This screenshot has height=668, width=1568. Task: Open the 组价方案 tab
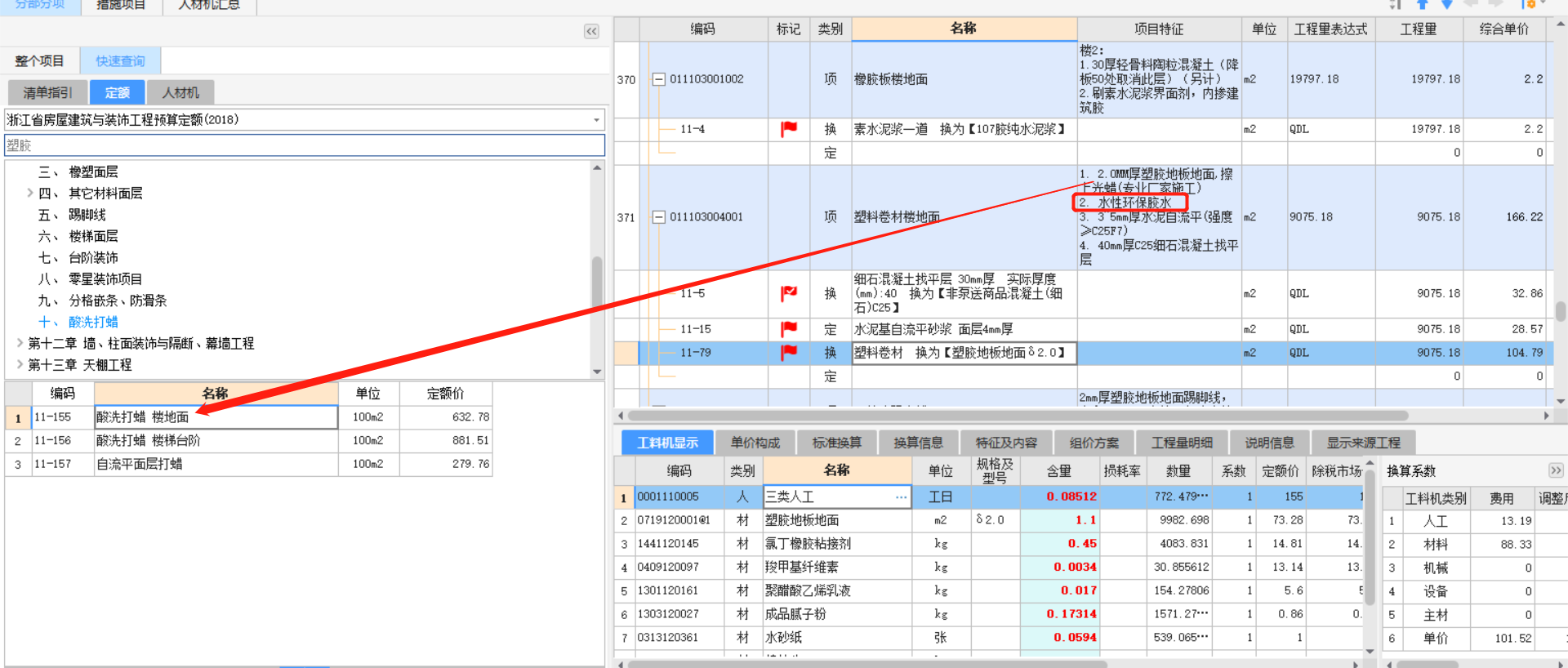[x=1094, y=443]
